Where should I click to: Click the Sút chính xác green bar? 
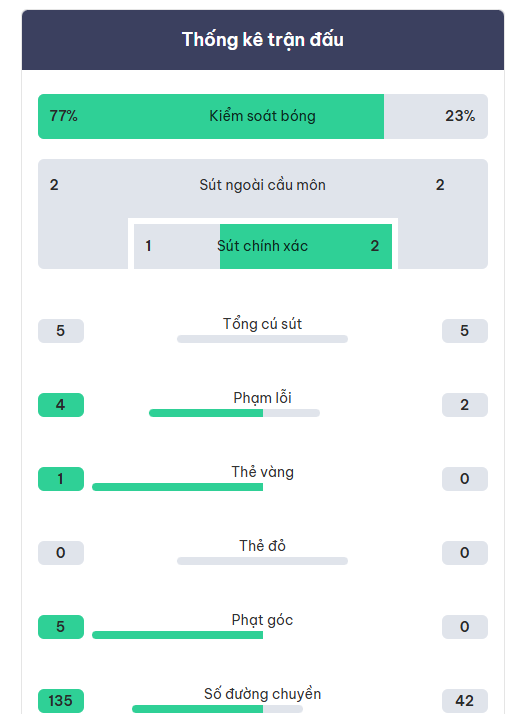pos(306,246)
